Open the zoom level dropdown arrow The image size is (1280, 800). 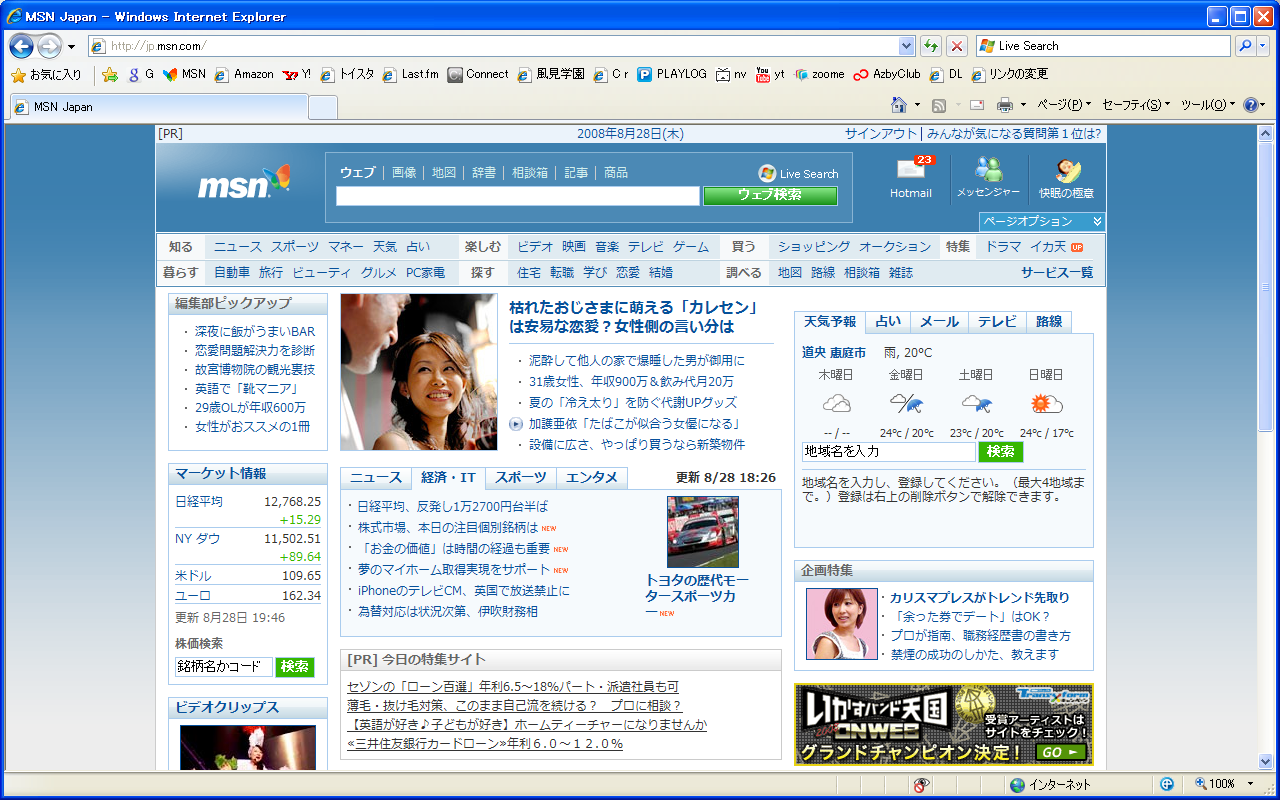pyautogui.click(x=1250, y=785)
